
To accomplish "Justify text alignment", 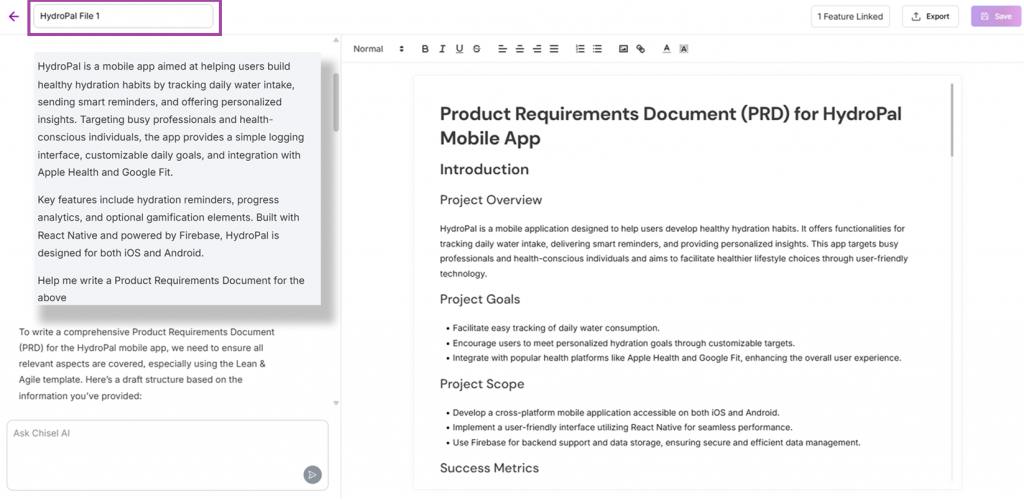I will [554, 49].
